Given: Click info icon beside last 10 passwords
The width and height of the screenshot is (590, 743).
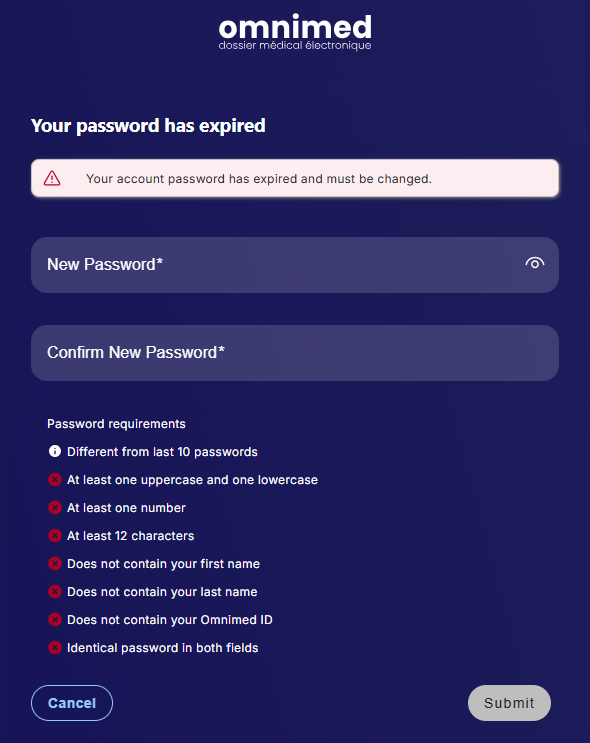Looking at the screenshot, I should coord(55,451).
